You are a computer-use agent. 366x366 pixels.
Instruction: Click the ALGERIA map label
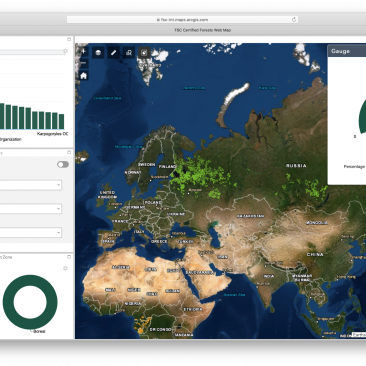(x=121, y=267)
